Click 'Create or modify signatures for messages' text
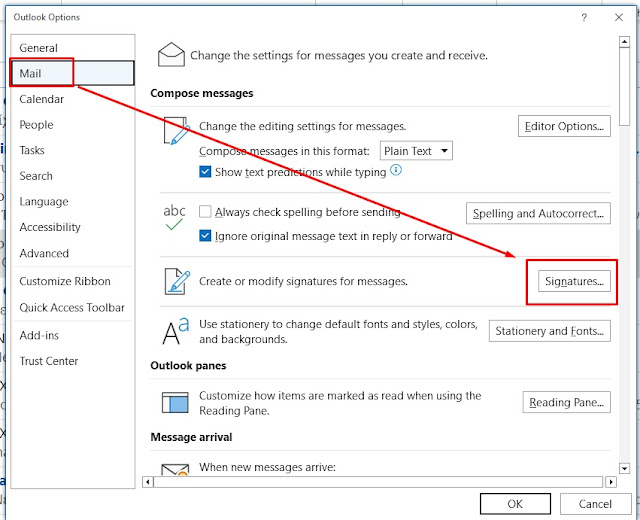The height and width of the screenshot is (520, 640). pyautogui.click(x=303, y=281)
